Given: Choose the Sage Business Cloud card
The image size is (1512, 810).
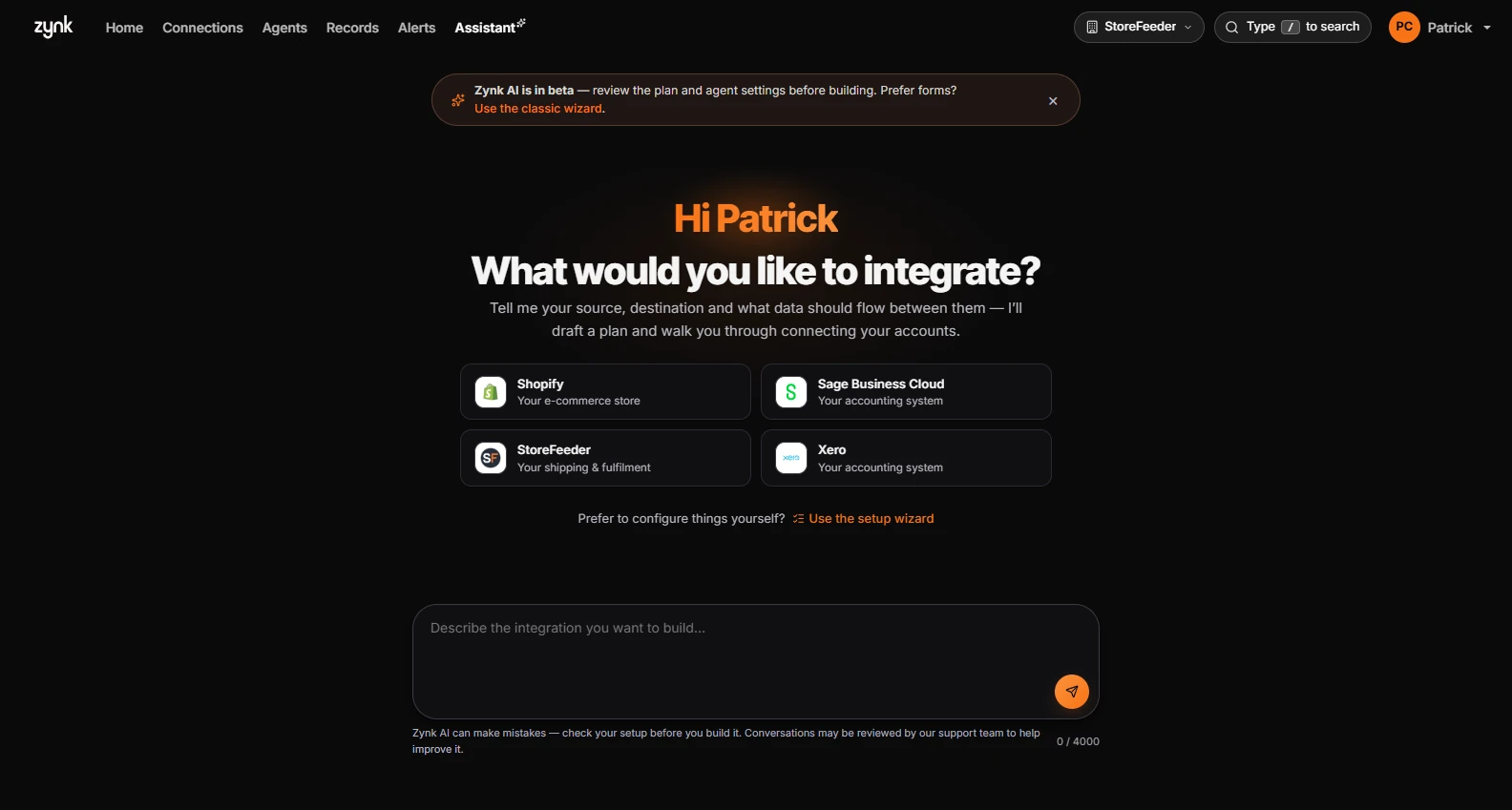Looking at the screenshot, I should tap(906, 392).
